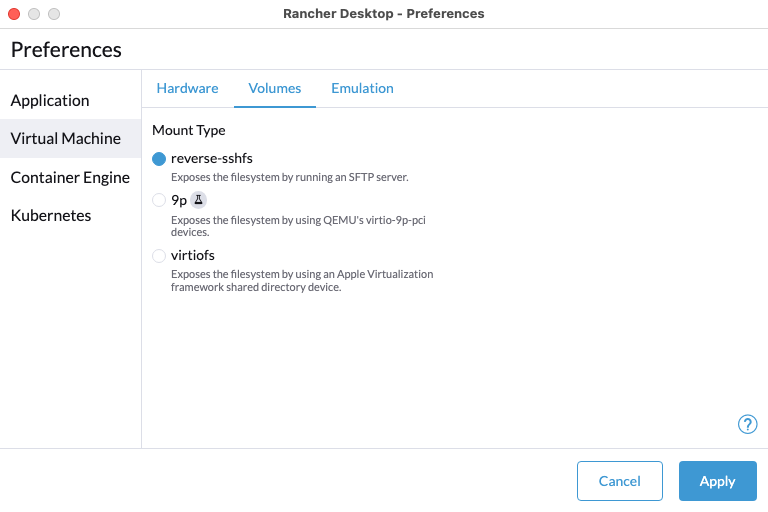
Task: Navigate to Kubernetes settings
Action: tap(51, 215)
